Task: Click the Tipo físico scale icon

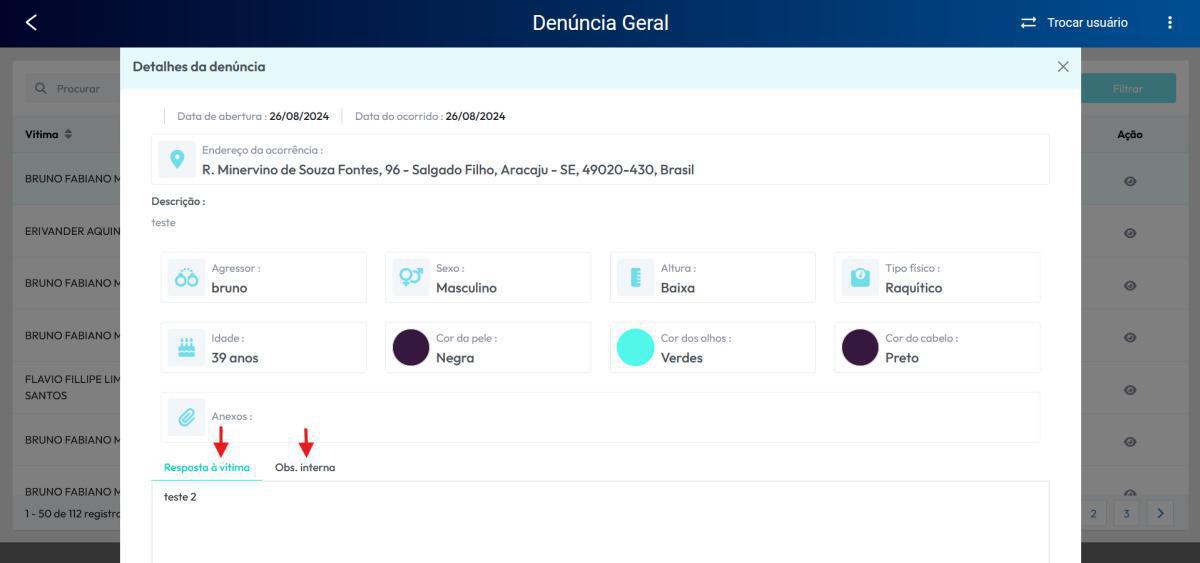Action: (x=860, y=277)
